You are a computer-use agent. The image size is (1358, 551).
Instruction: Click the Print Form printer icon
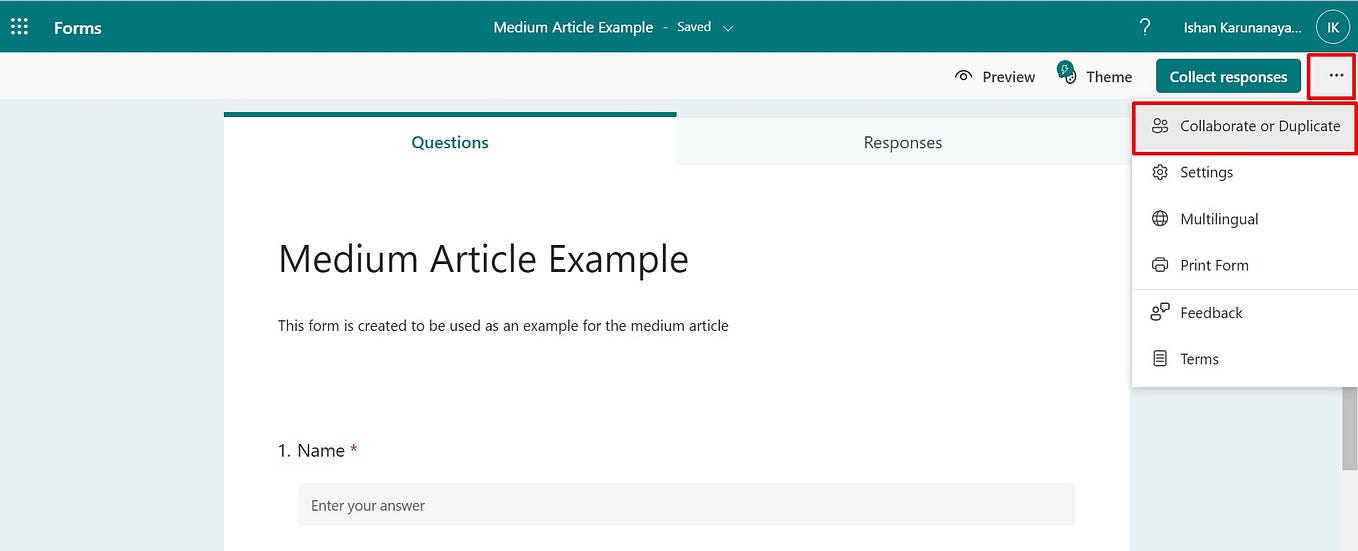coord(1160,265)
